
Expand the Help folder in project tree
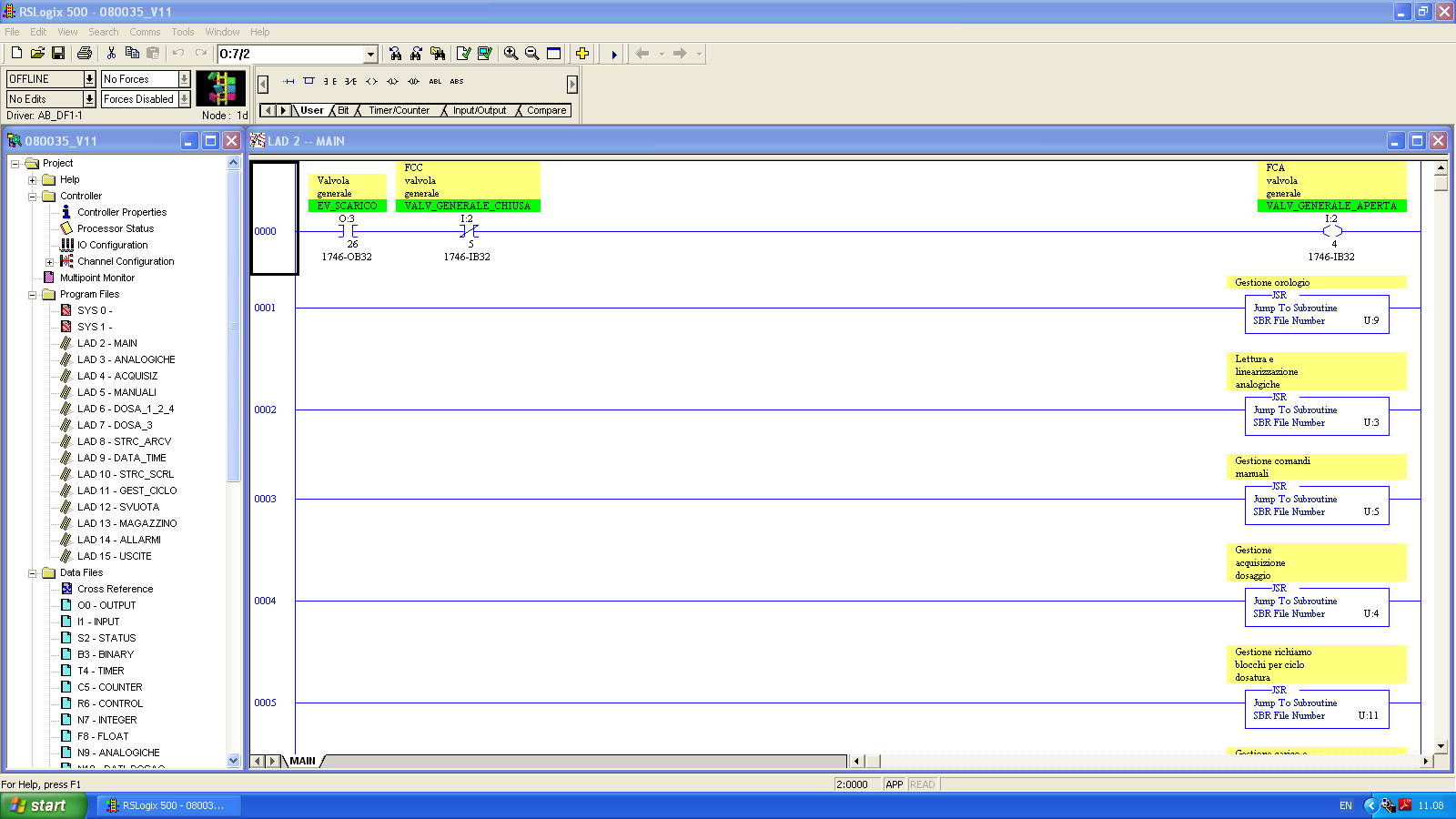(x=33, y=180)
